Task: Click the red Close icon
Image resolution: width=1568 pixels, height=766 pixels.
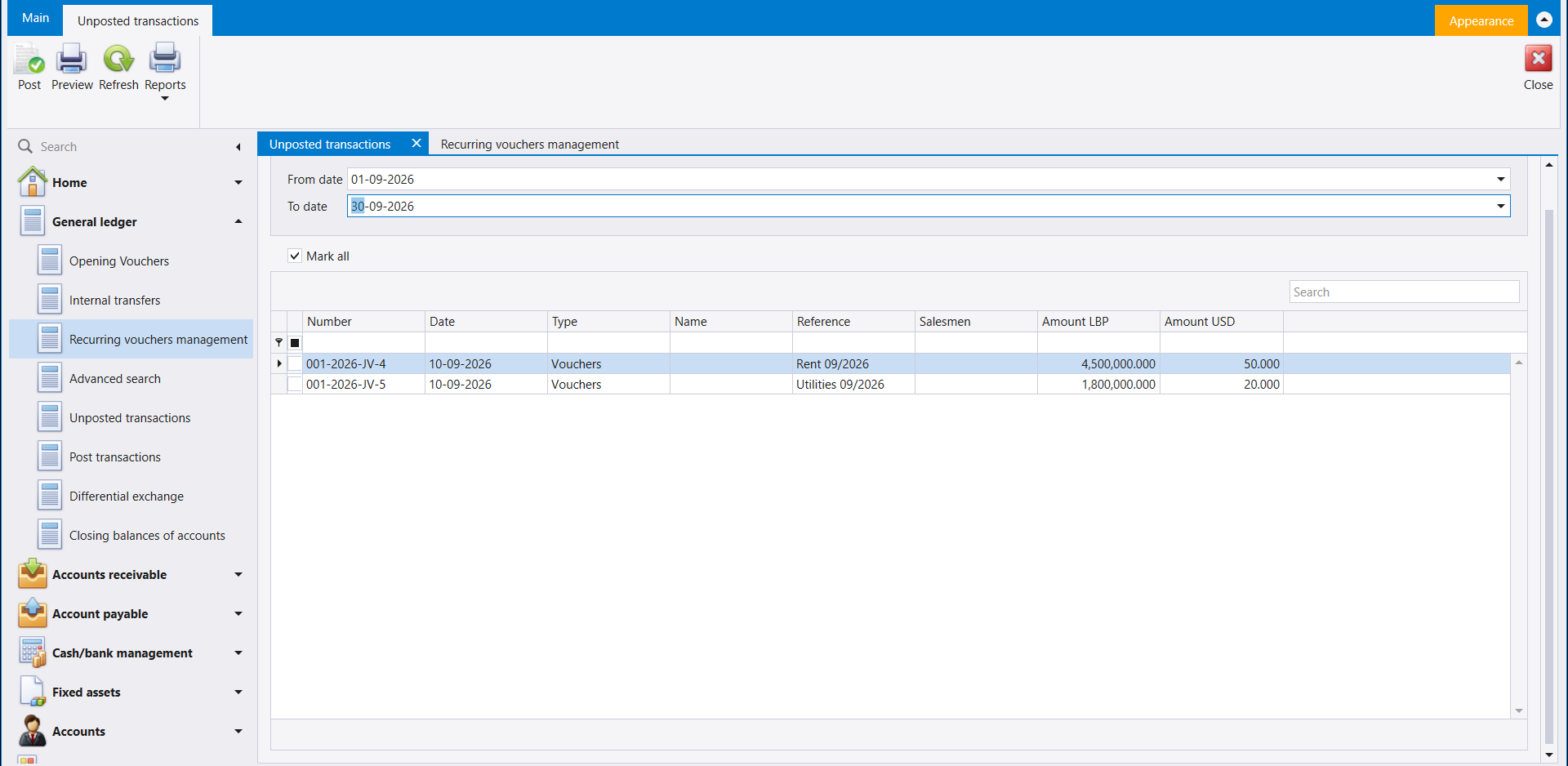Action: coord(1539,59)
